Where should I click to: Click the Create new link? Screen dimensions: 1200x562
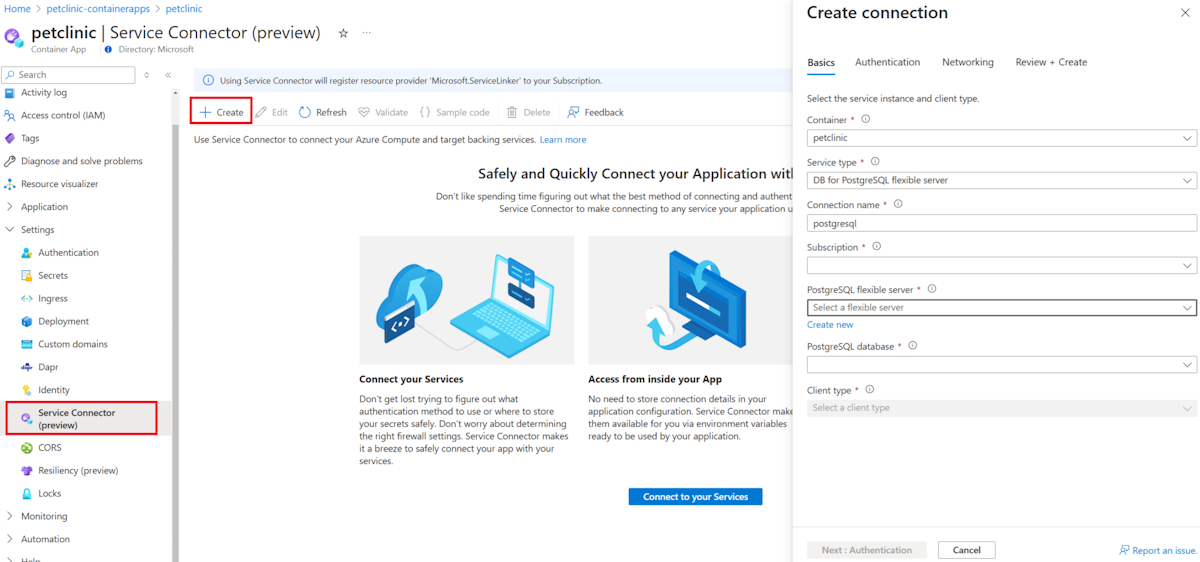point(830,325)
